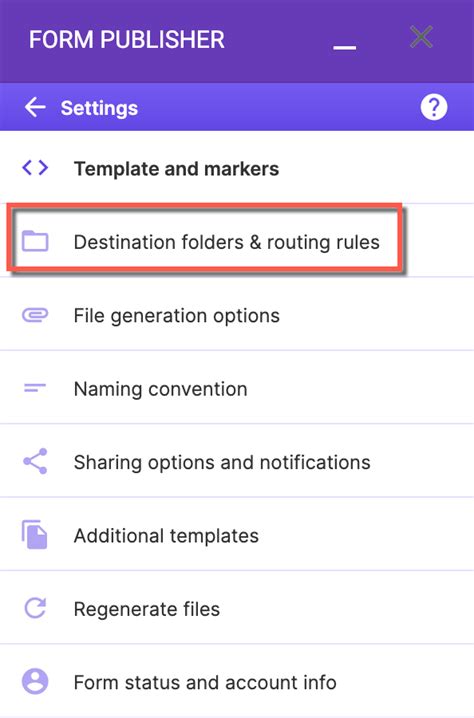The image size is (474, 718).
Task: Click the person icon for account info
Action: (x=35, y=681)
